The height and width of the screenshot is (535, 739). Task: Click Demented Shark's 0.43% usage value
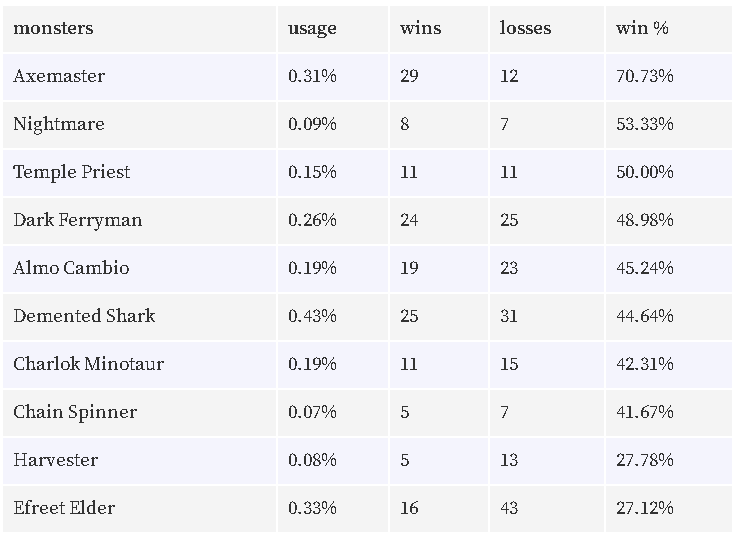click(312, 316)
